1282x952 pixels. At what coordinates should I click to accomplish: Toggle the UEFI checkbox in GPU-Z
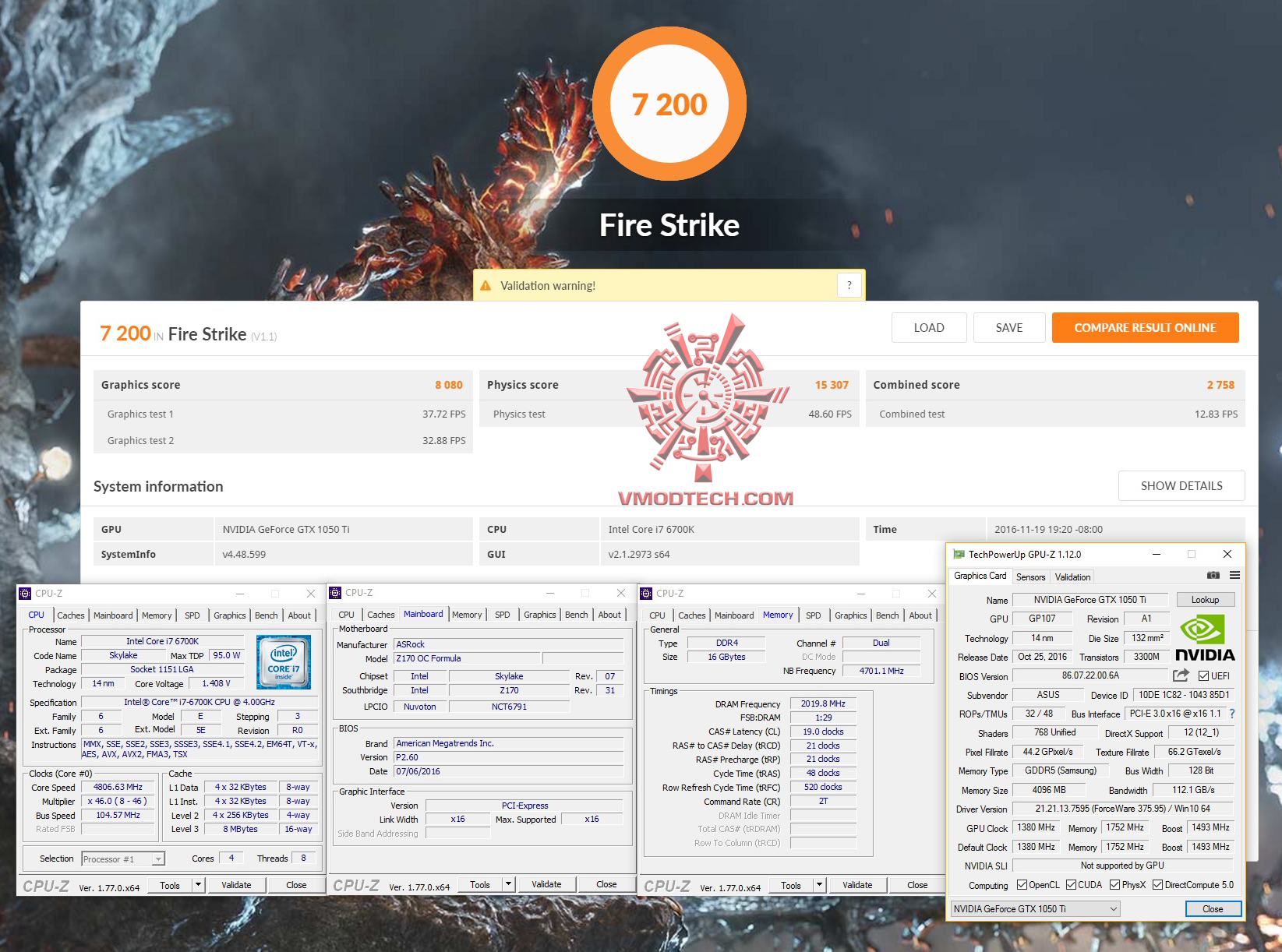pyautogui.click(x=1204, y=676)
